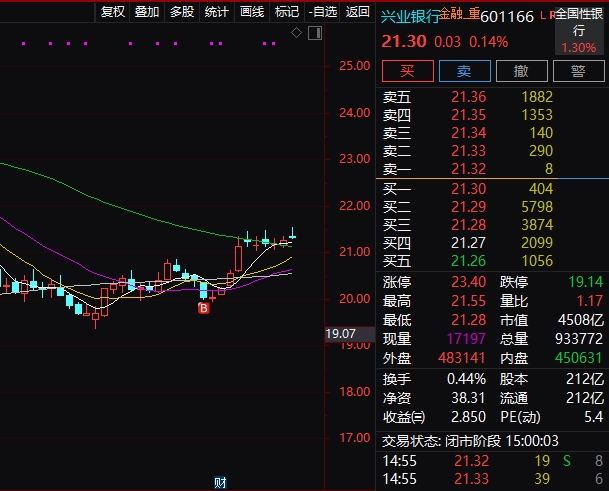Click the 撤 cancel order button

click(522, 71)
